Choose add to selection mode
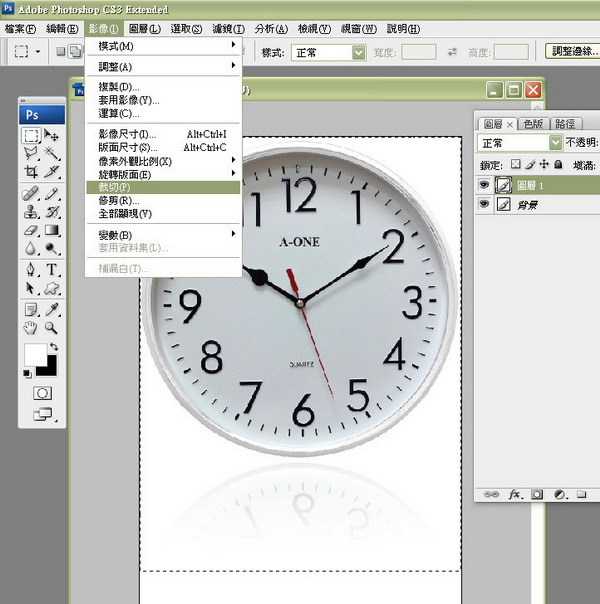Viewport: 600px width, 604px height. [x=75, y=51]
